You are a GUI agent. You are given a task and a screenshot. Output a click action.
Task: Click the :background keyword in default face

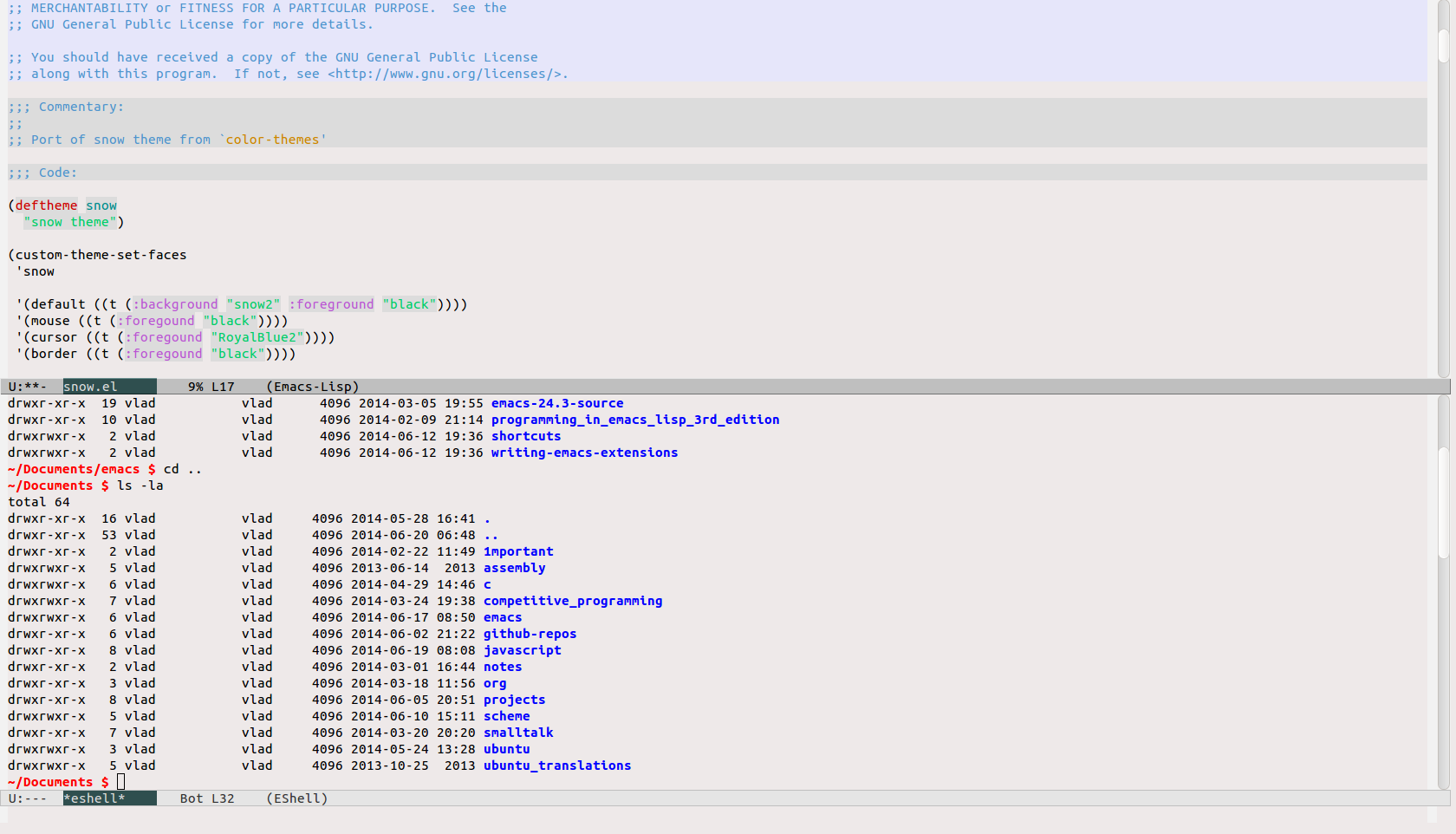[175, 304]
